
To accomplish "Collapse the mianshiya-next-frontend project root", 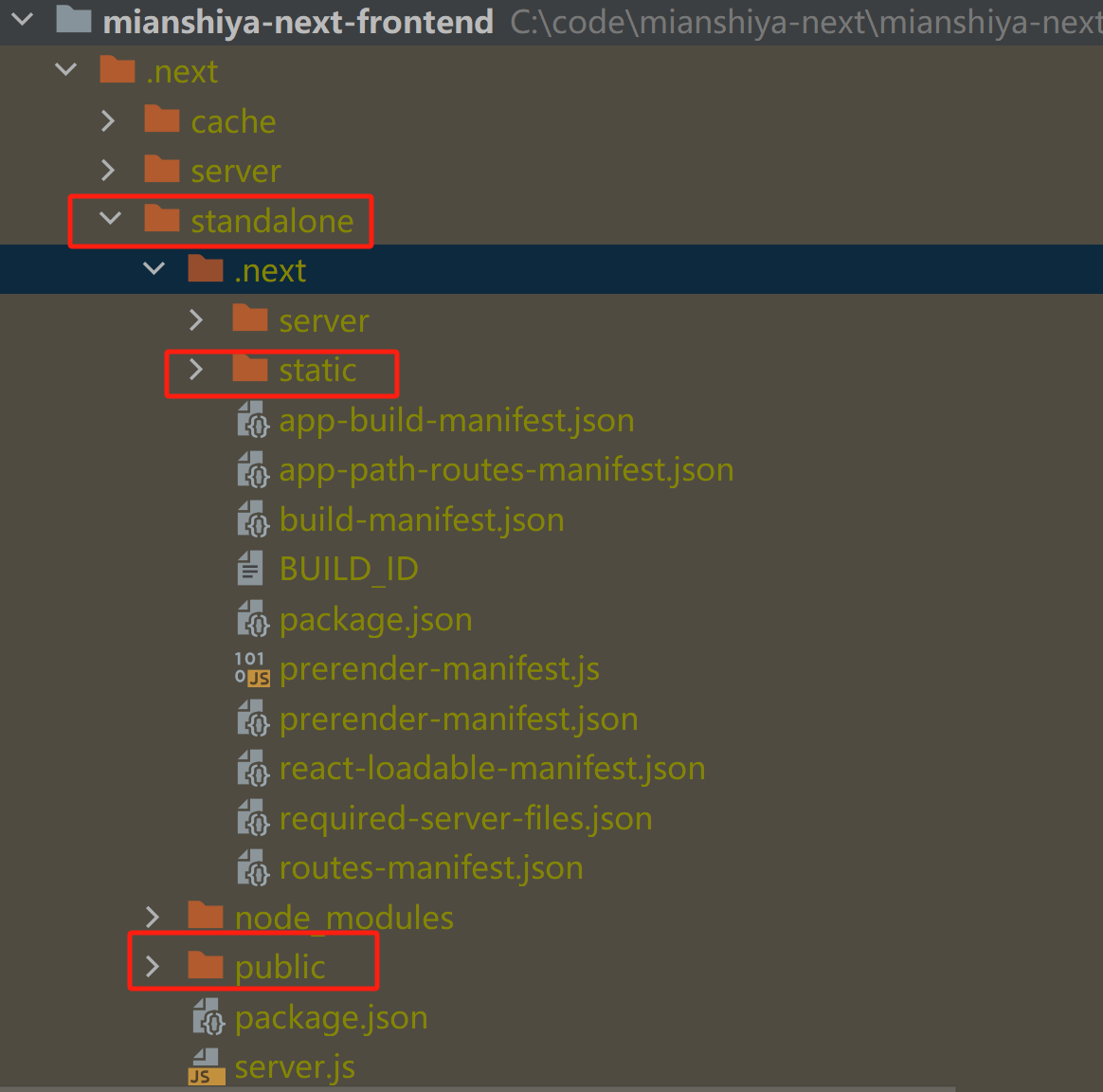I will coord(23,20).
